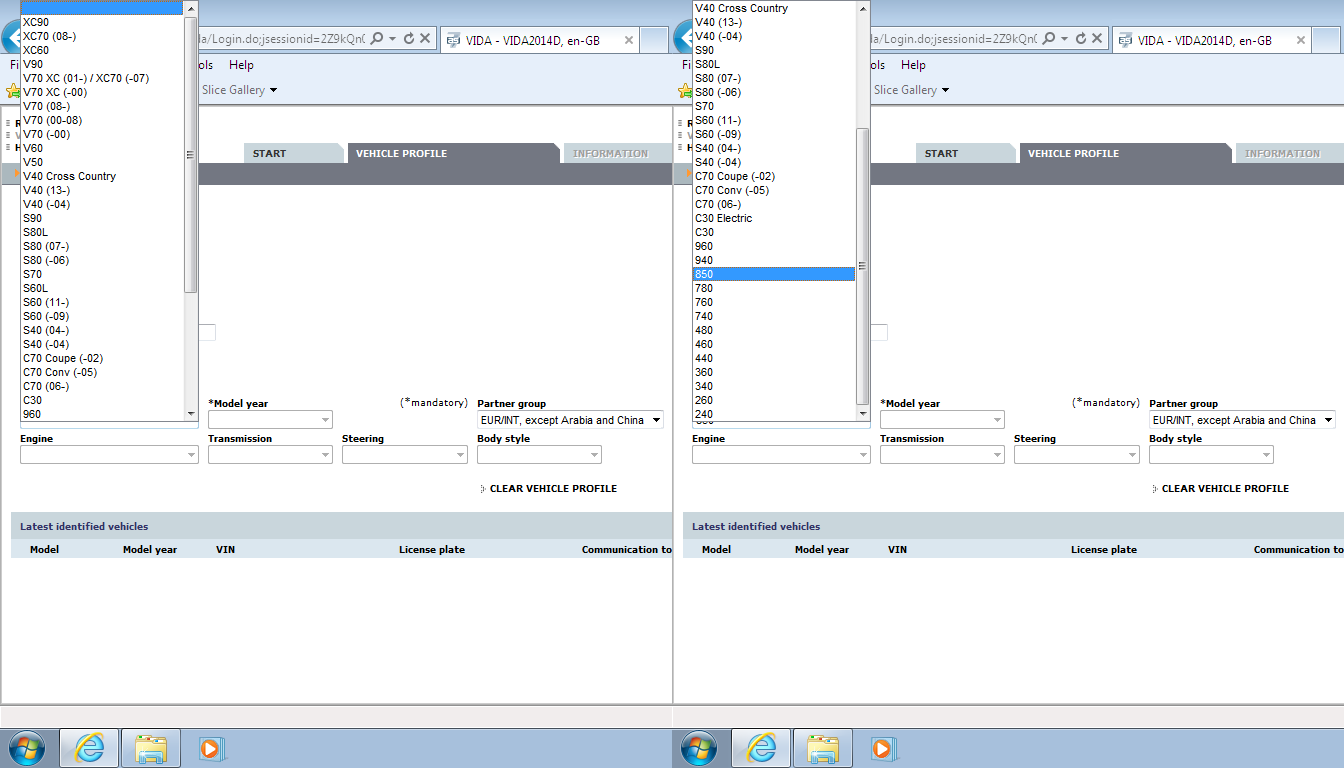Open Windows Explorer folder on left taskbar
This screenshot has height=768, width=1344.
click(x=152, y=748)
